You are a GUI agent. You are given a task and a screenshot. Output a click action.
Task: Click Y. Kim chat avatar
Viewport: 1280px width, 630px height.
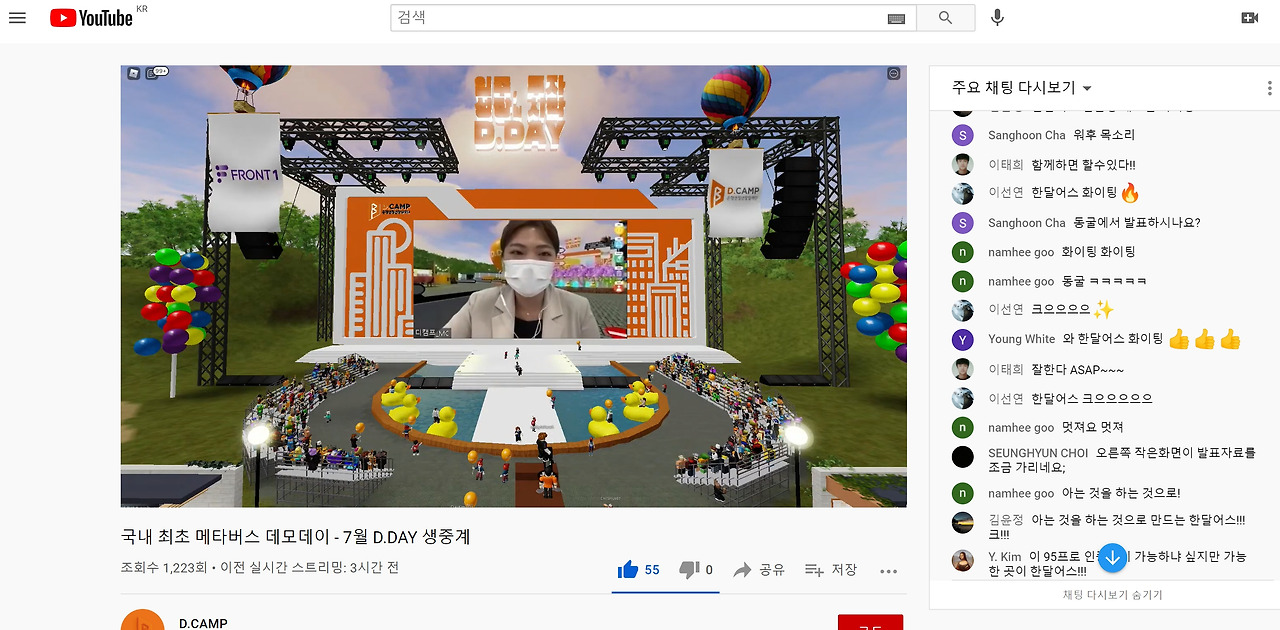pyautogui.click(x=963, y=560)
